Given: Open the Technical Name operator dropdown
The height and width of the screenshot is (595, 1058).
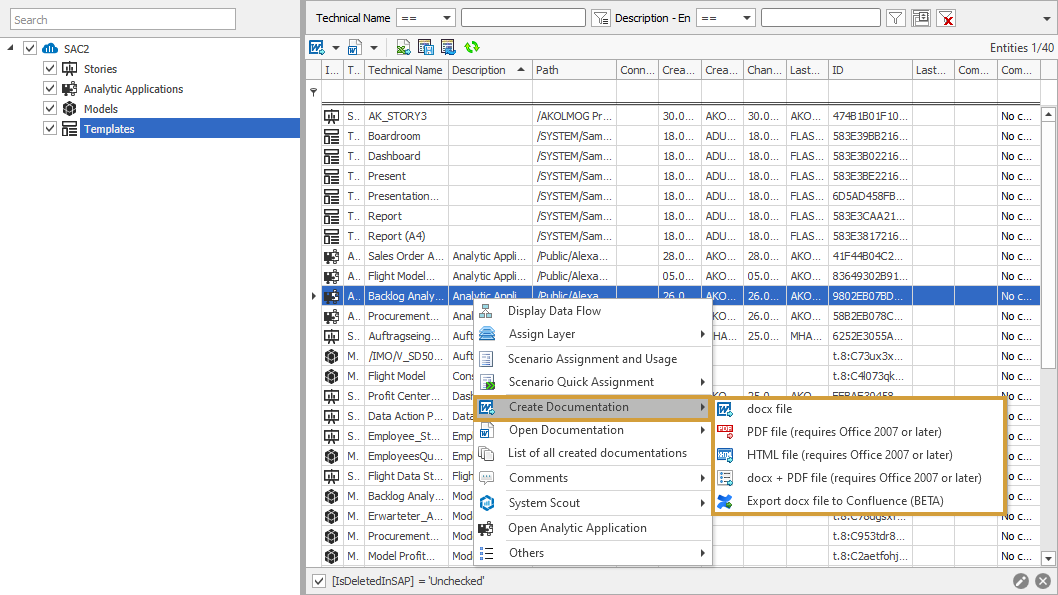Looking at the screenshot, I should (x=425, y=17).
